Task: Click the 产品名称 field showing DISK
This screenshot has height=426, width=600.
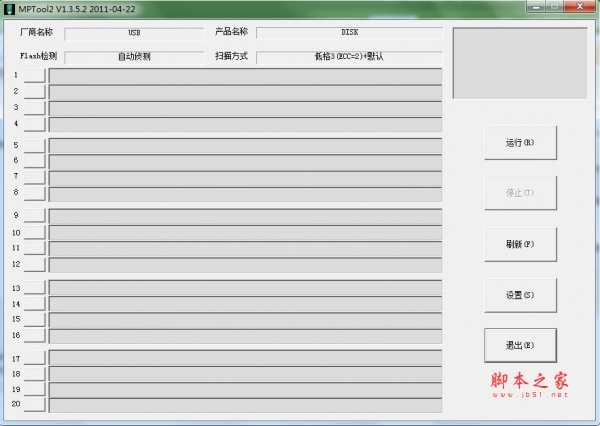Action: 349,33
